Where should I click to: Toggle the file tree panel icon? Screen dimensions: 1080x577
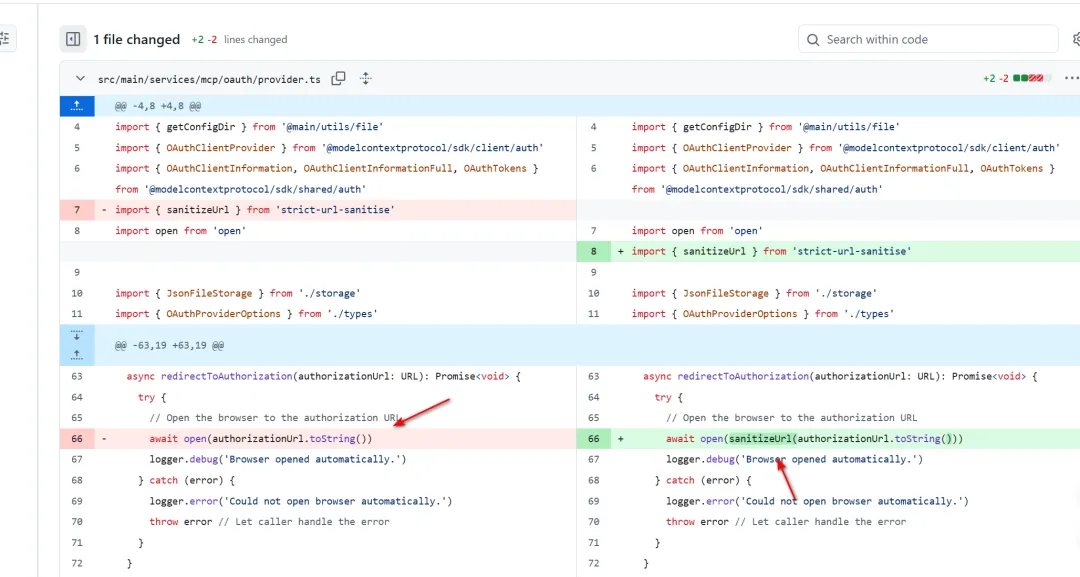(x=73, y=39)
